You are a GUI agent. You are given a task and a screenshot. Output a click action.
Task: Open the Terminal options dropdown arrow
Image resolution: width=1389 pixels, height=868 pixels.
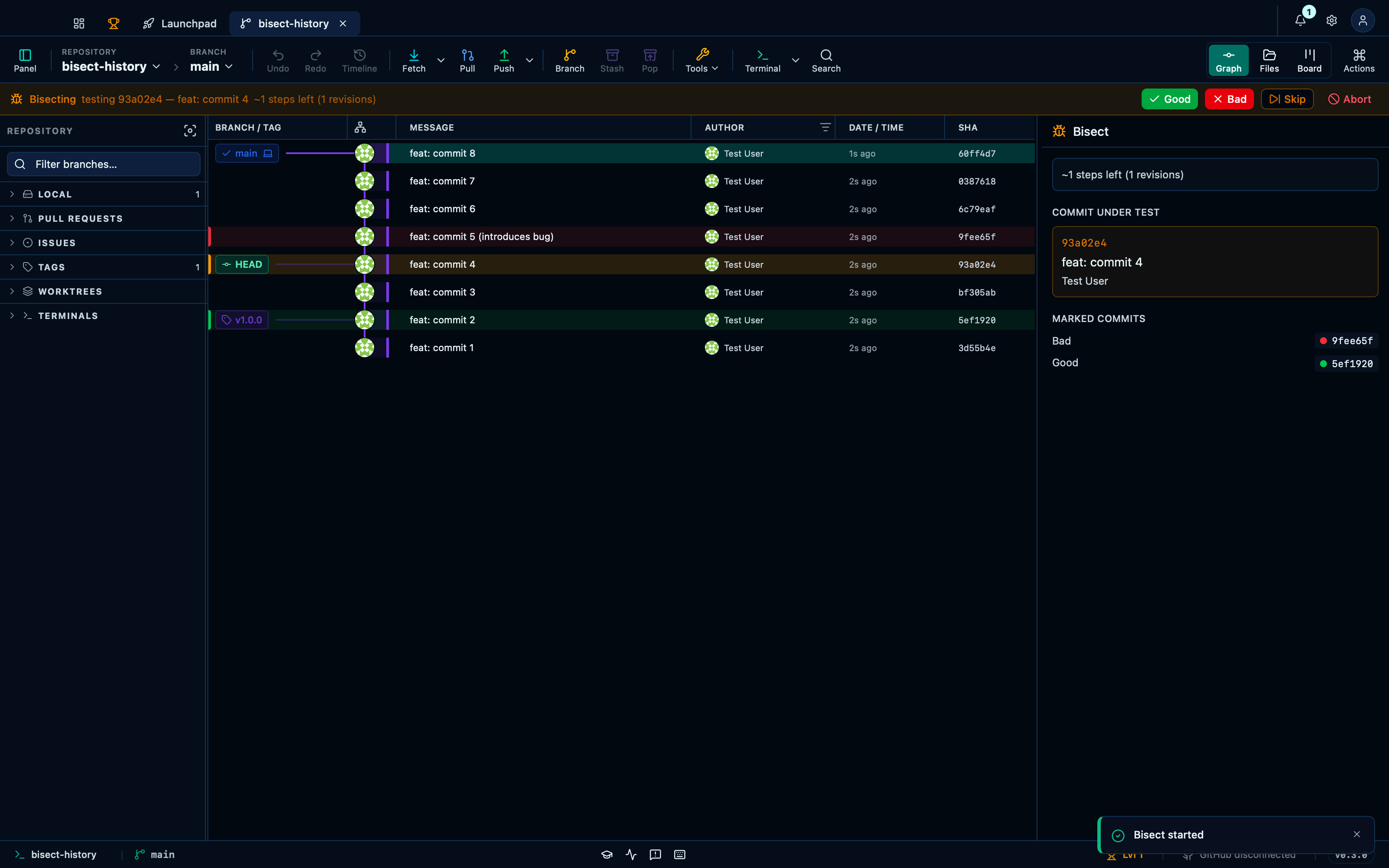[x=796, y=60]
